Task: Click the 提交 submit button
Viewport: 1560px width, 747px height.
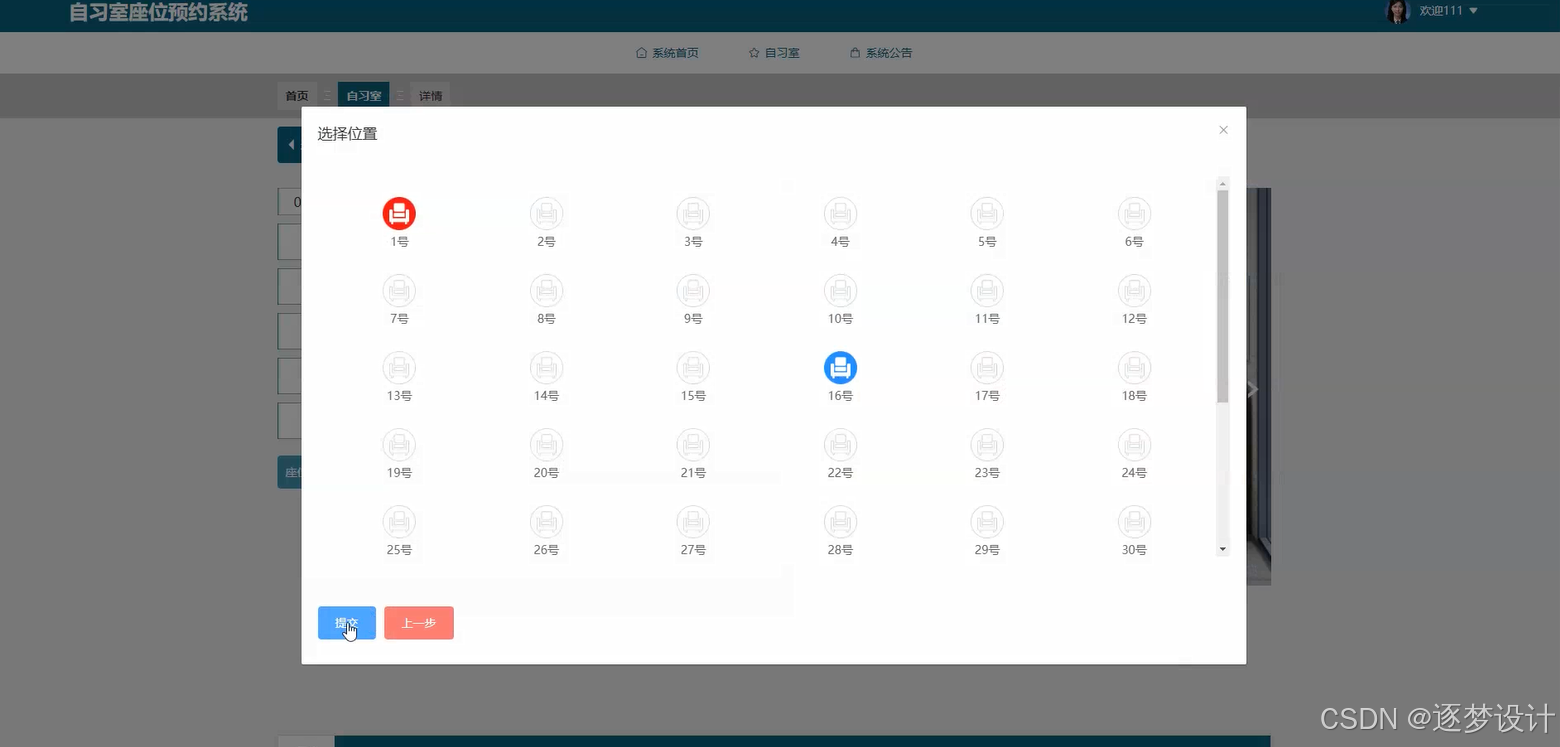Action: [346, 622]
